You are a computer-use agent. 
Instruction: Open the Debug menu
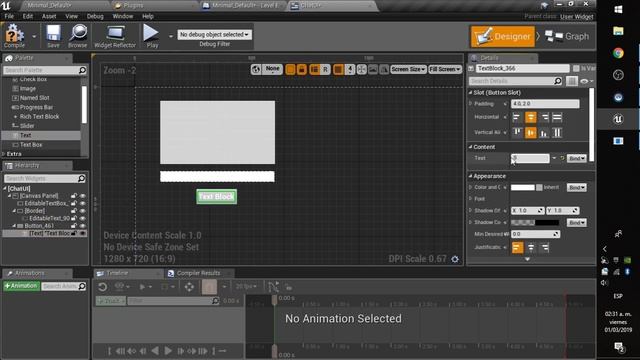(95, 16)
